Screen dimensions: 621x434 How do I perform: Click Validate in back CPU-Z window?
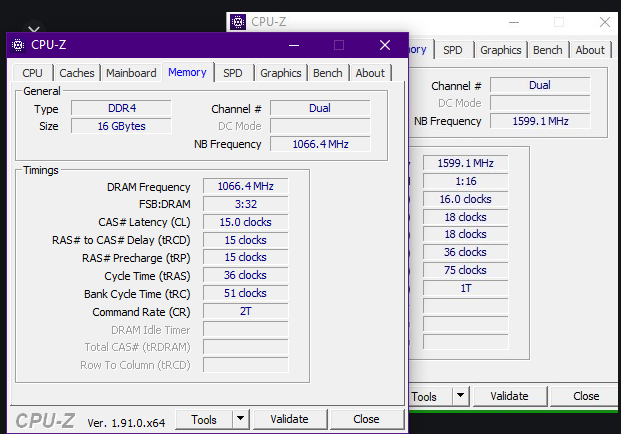pos(509,396)
